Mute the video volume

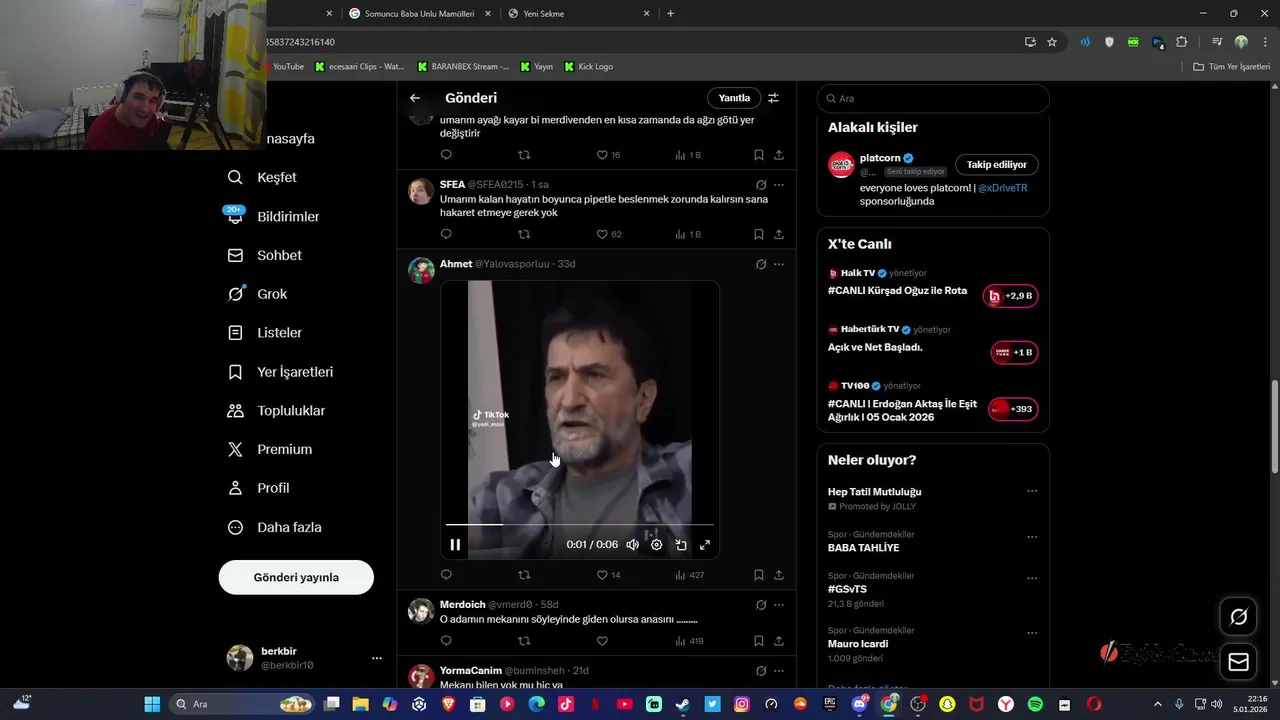632,545
